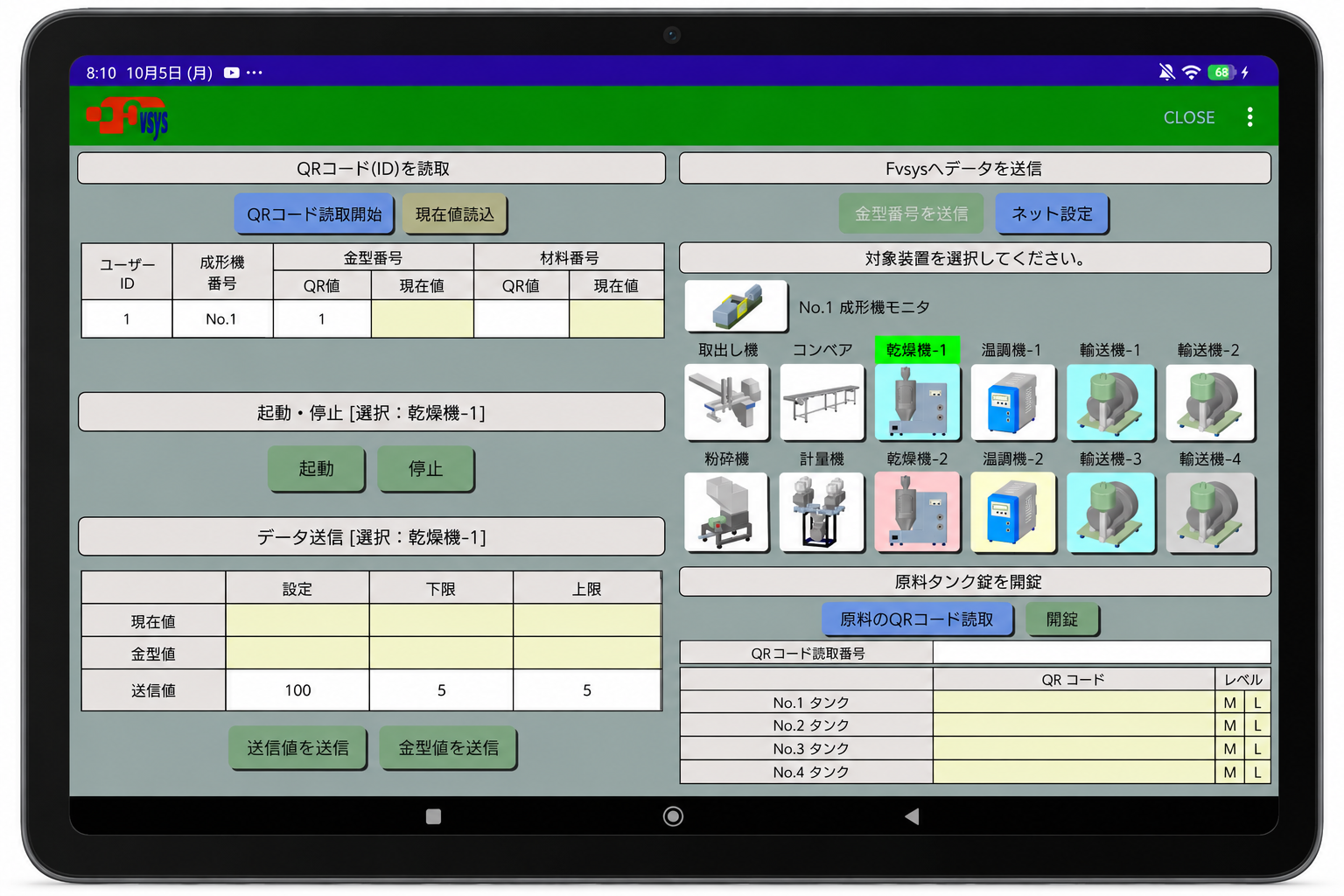Tap CLOSE in the header bar

coord(1189,117)
